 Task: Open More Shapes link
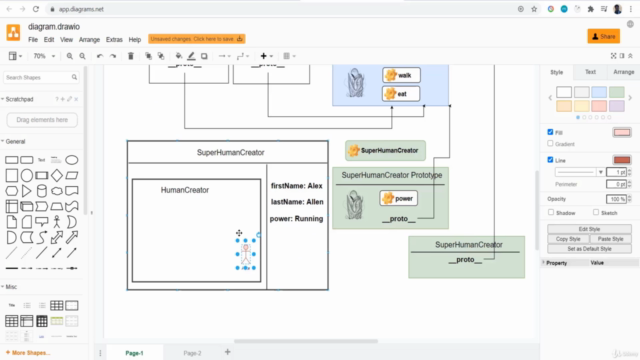tap(28, 353)
